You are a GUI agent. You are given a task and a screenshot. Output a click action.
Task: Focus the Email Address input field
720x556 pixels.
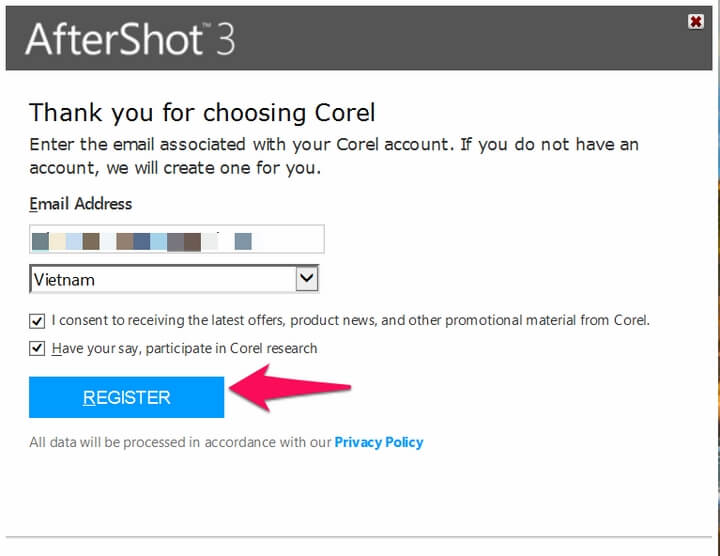(177, 239)
